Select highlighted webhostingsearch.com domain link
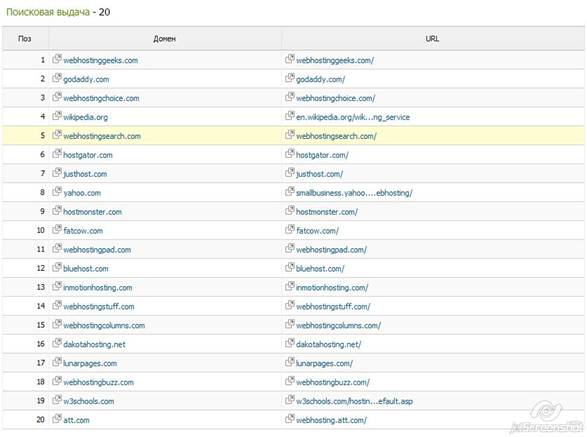The image size is (587, 437). (102, 136)
